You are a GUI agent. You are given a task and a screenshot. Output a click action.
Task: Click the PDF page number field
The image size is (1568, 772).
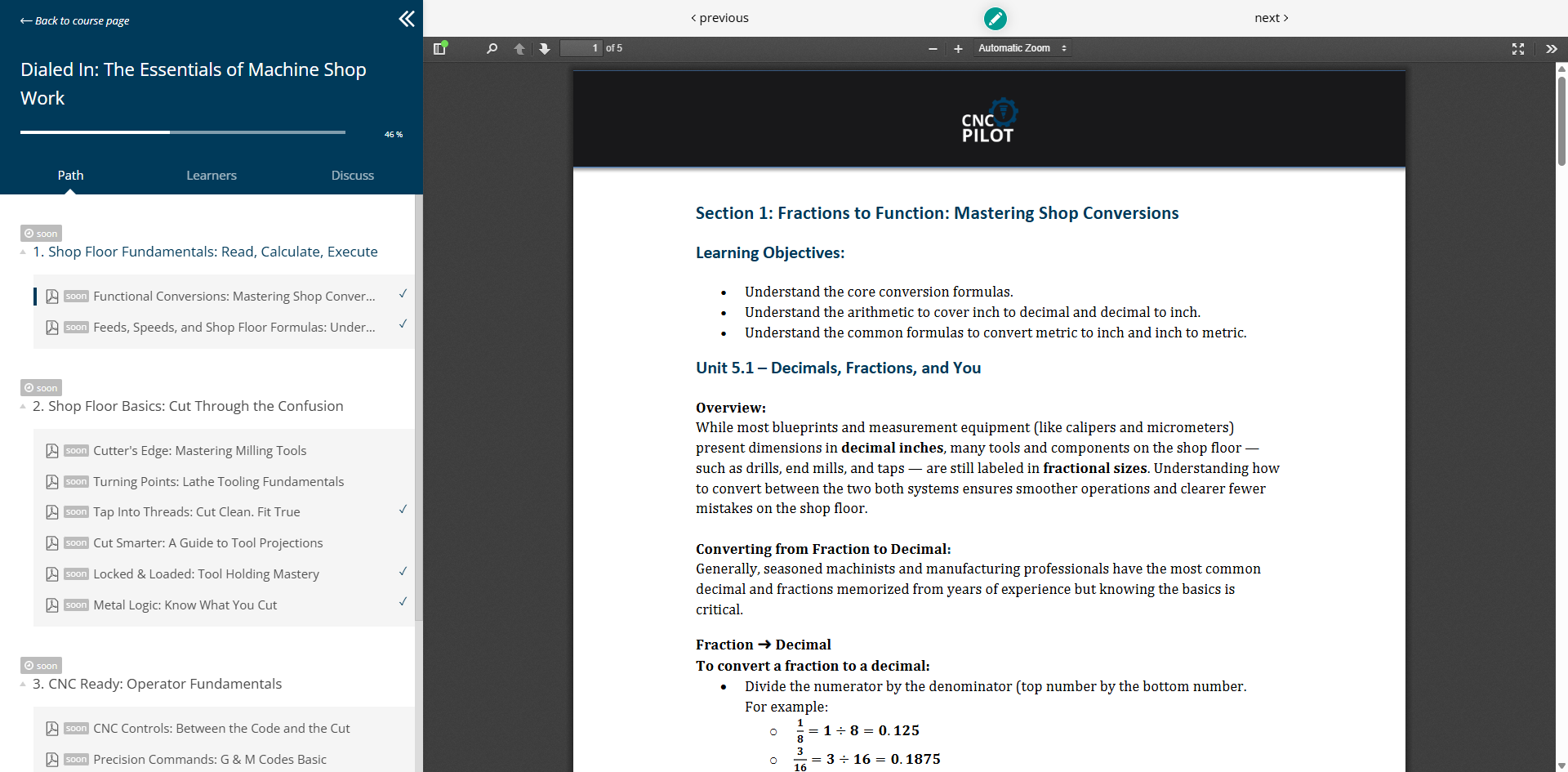[x=581, y=49]
